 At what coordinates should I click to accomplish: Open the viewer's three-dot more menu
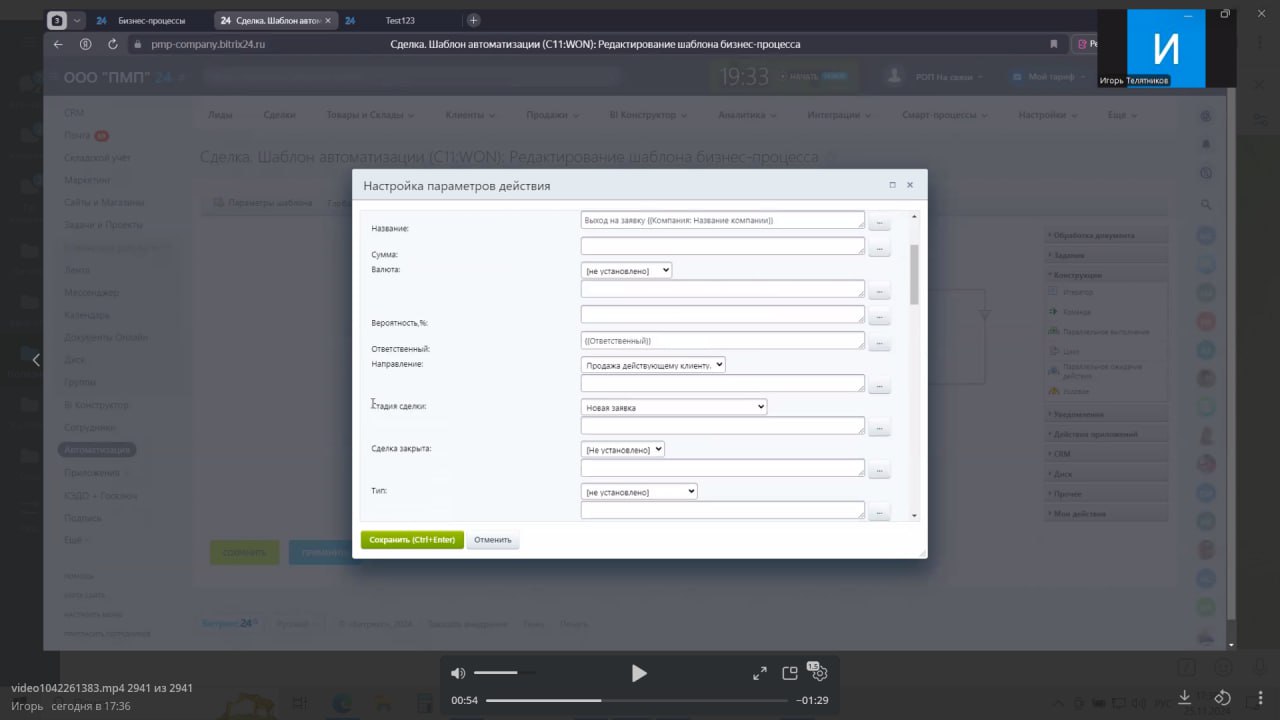(1259, 697)
